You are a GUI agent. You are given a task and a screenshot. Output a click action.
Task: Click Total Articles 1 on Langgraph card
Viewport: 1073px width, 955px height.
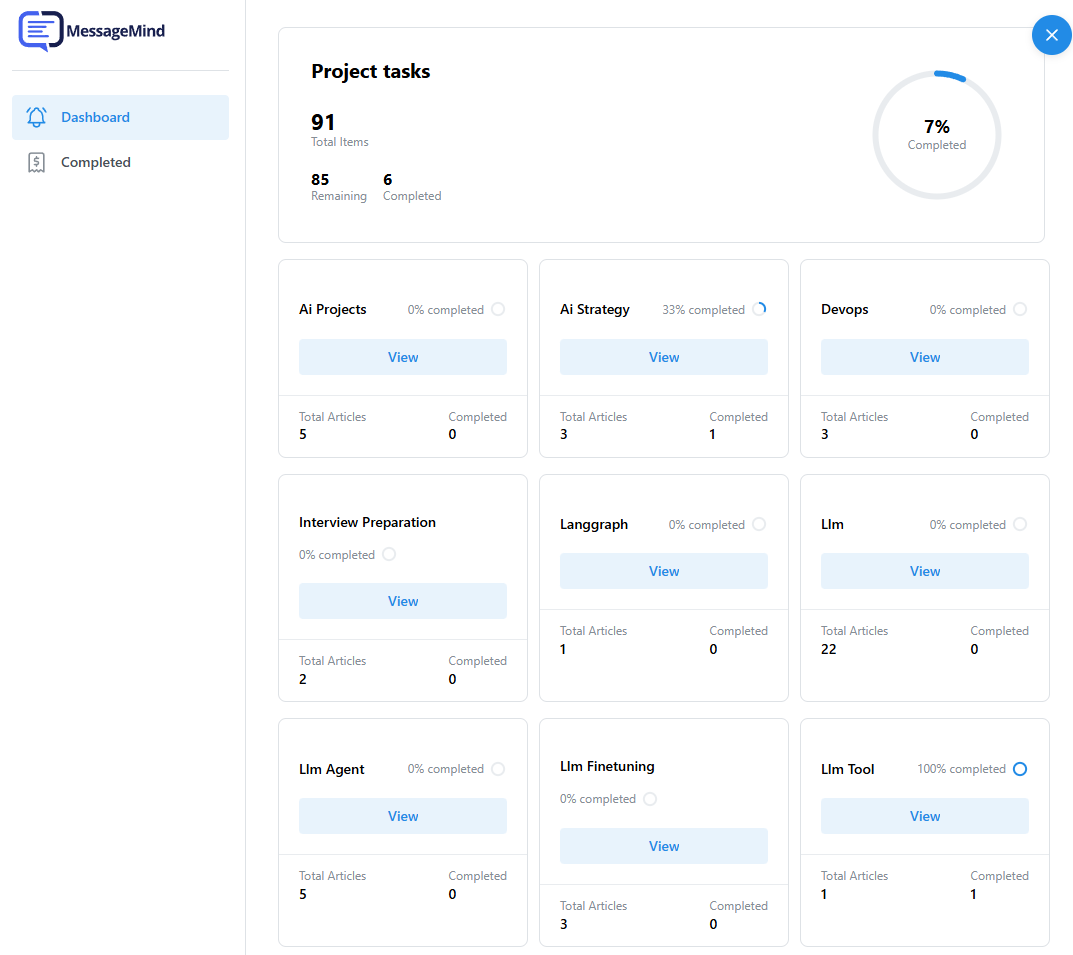tap(563, 649)
